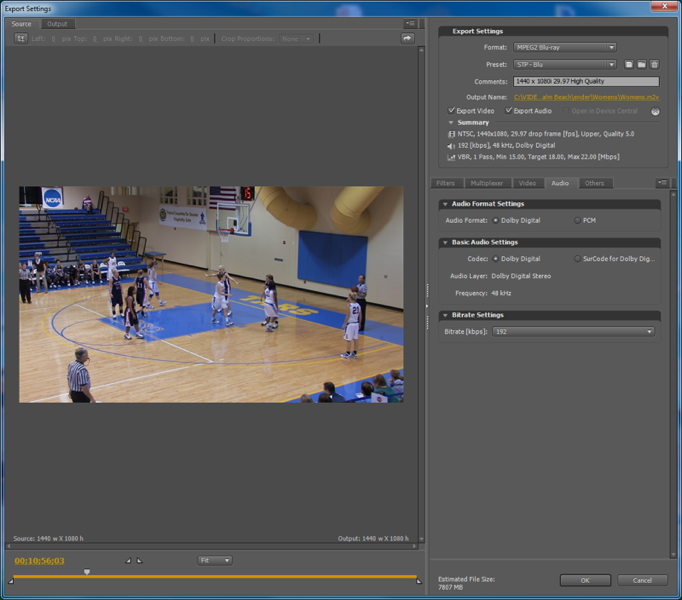Collapse the Summary section
Screen dimensions: 682x600
(x=451, y=123)
